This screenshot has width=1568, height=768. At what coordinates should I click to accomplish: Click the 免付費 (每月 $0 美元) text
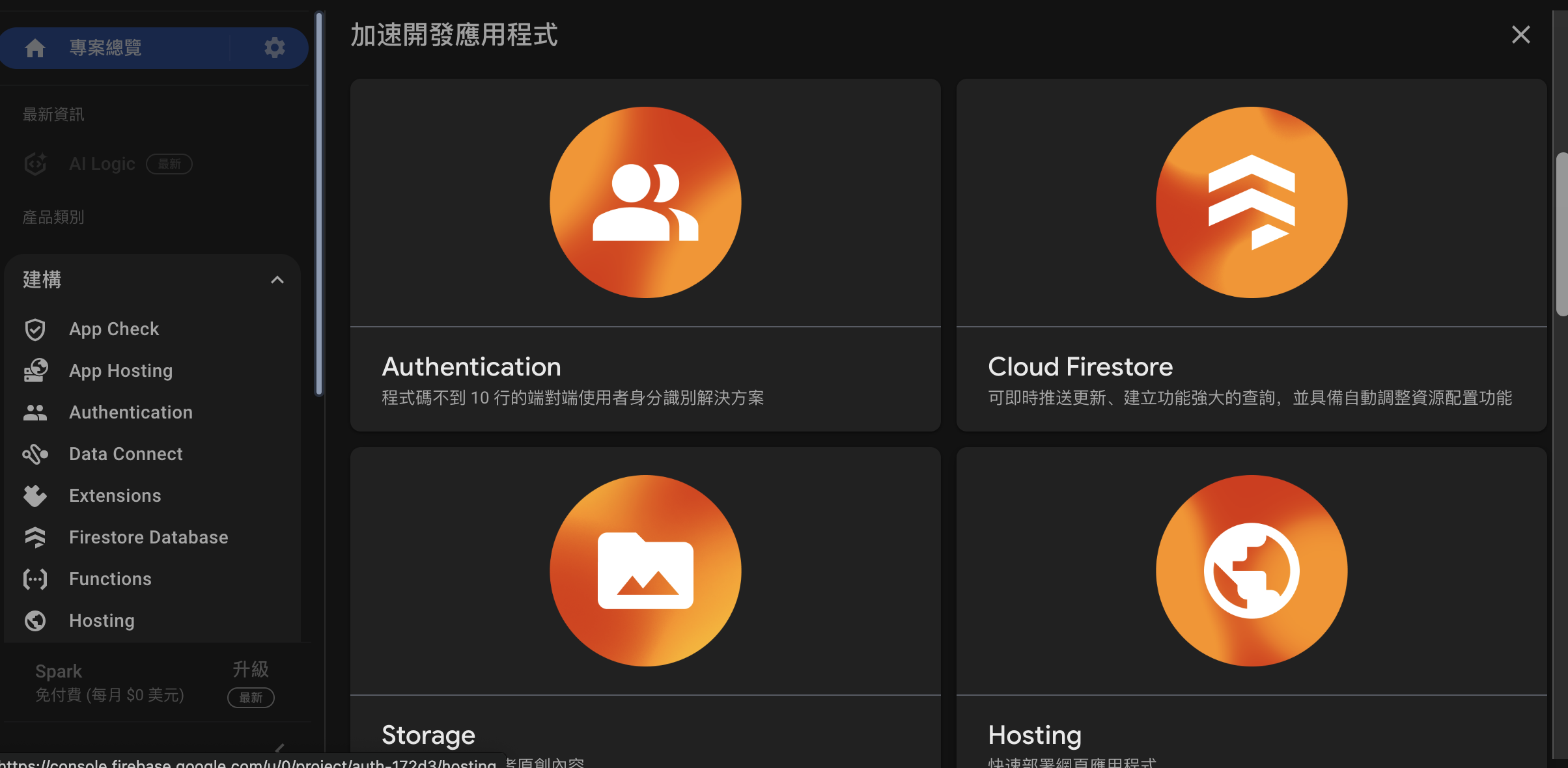pyautogui.click(x=109, y=695)
